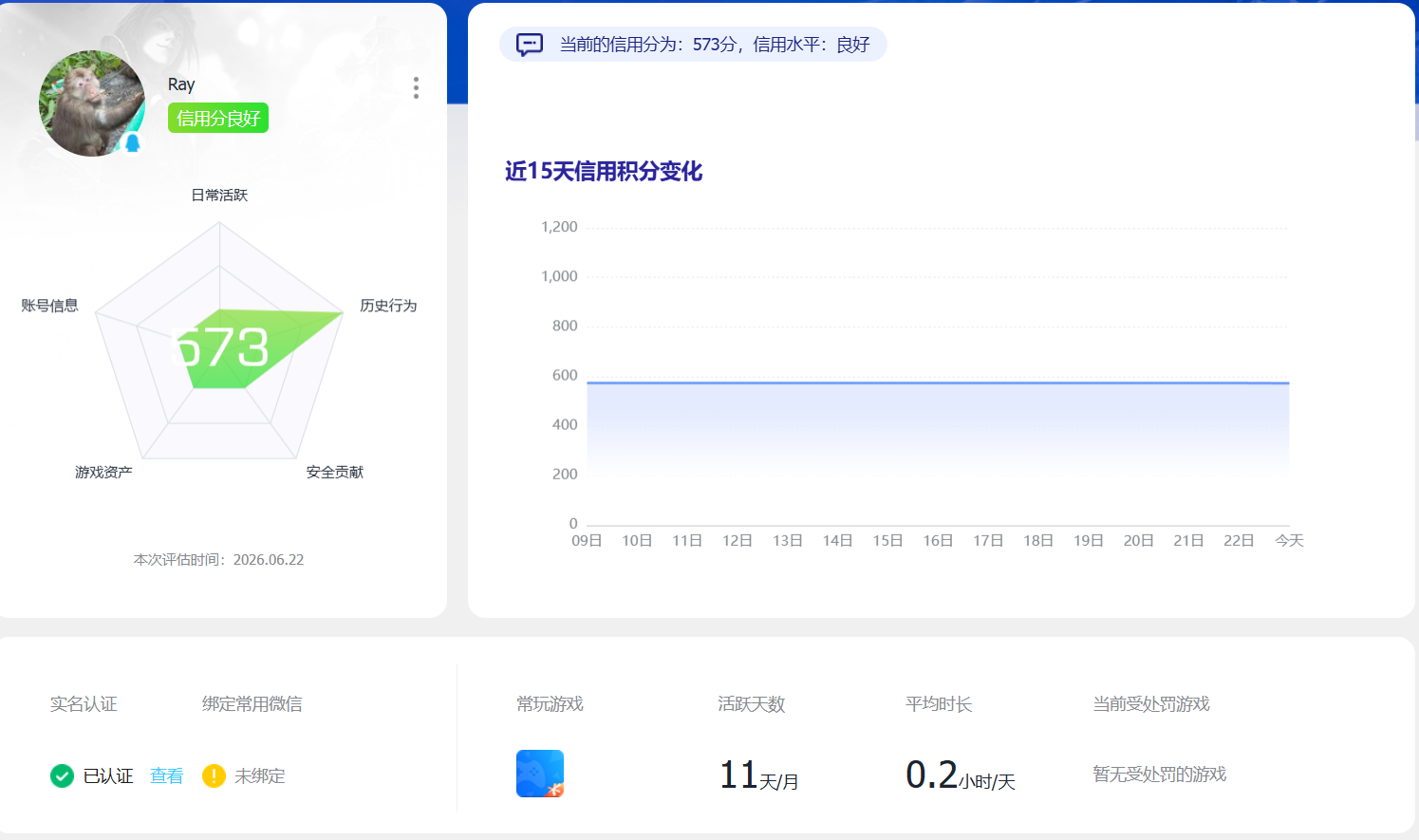The image size is (1419, 840).
Task: Click the green 信用分良好 badge
Action: [218, 118]
